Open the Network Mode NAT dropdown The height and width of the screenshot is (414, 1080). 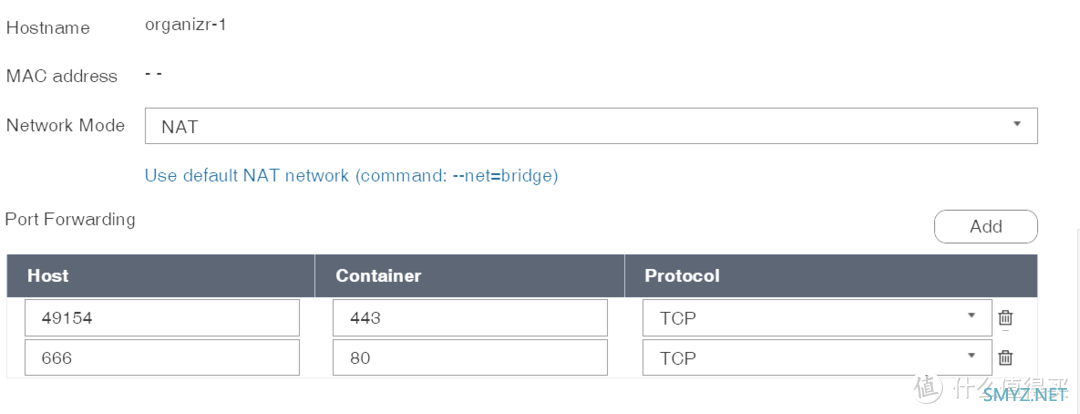591,125
